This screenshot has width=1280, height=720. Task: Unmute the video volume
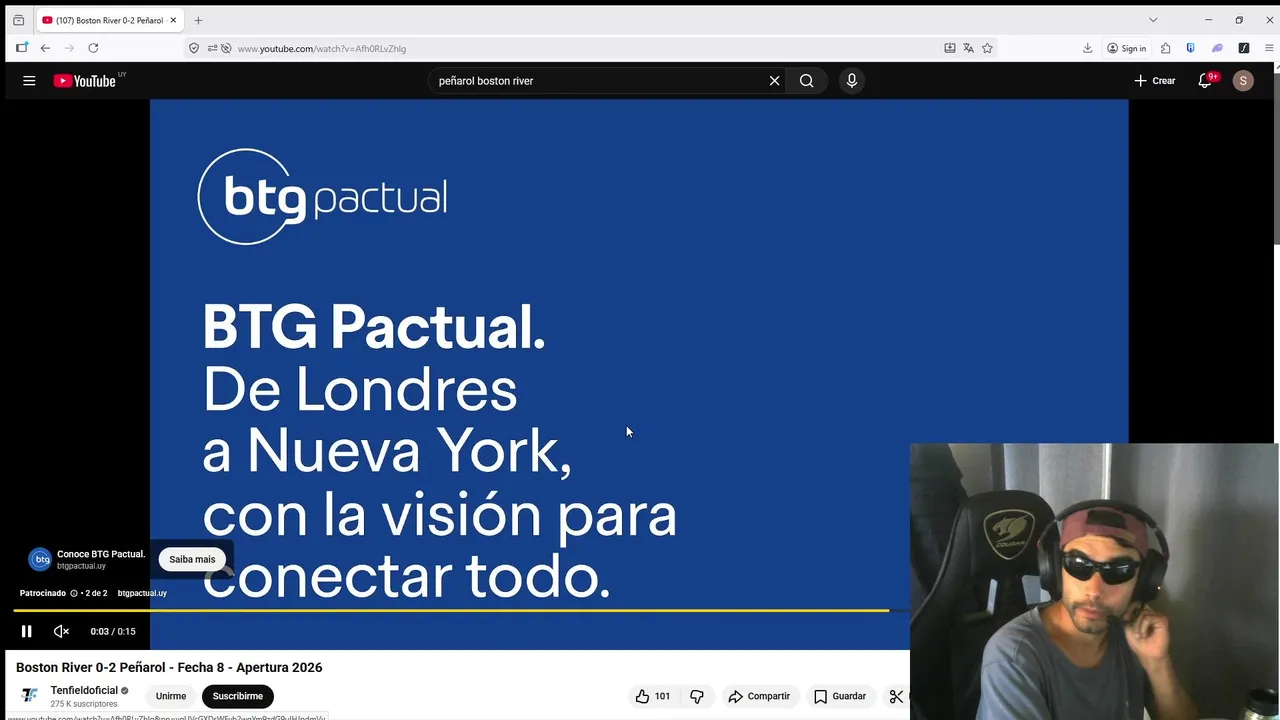point(61,631)
